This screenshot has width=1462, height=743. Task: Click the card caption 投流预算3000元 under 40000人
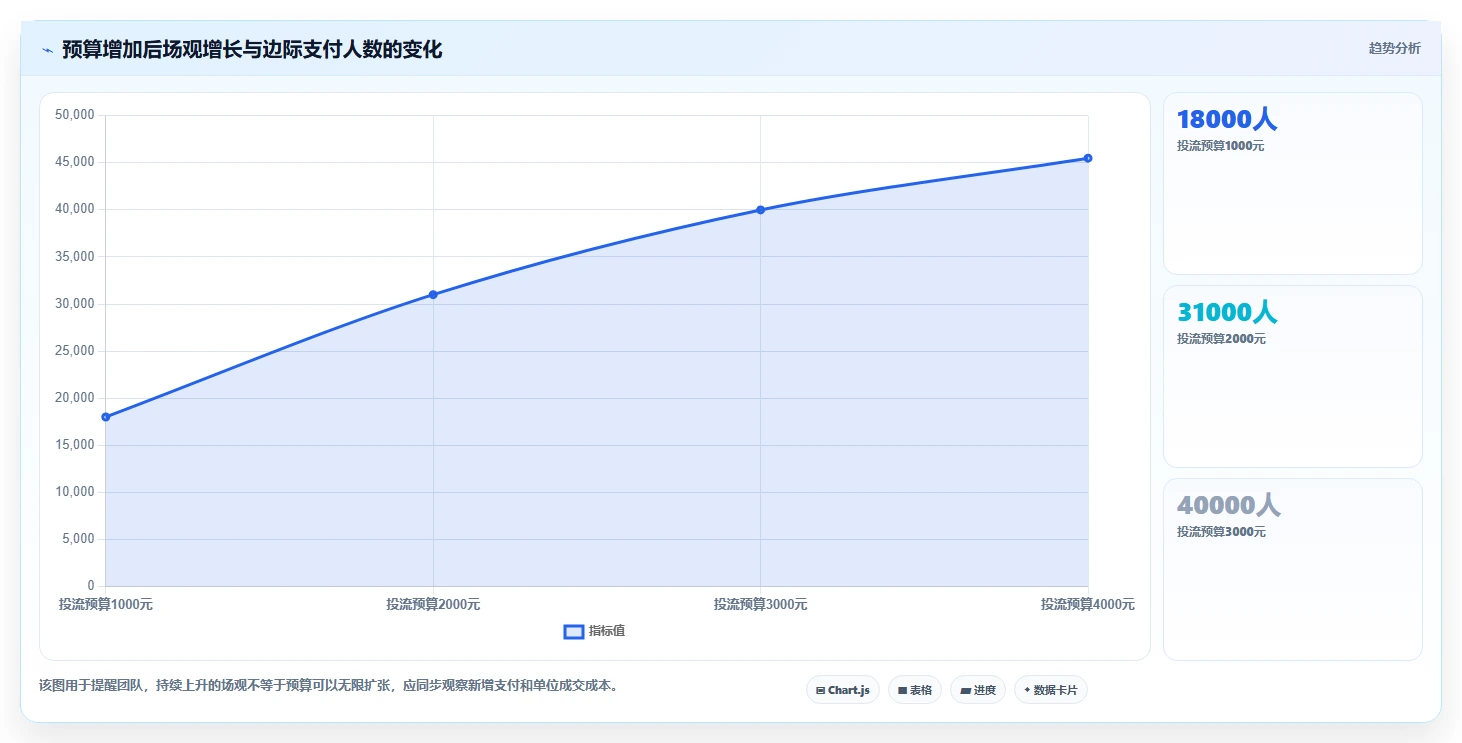pyautogui.click(x=1221, y=532)
